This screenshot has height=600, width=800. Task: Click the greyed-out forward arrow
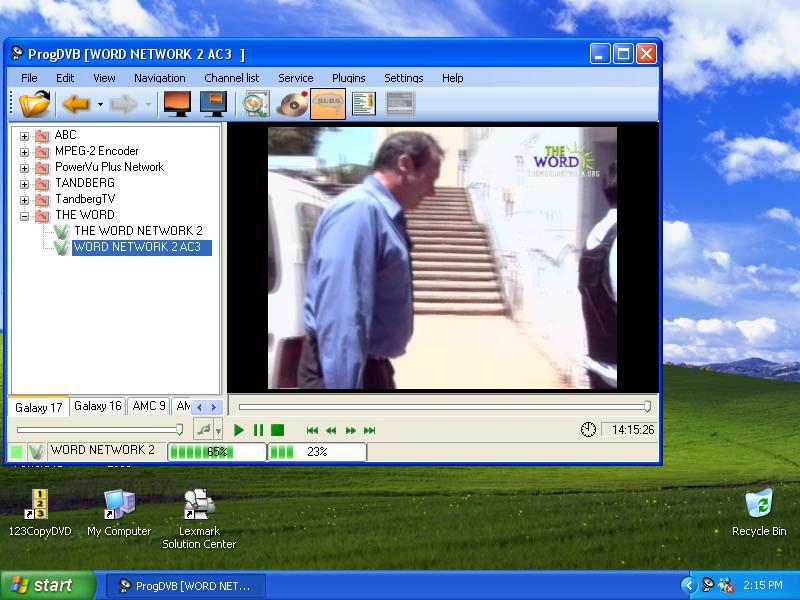click(123, 104)
